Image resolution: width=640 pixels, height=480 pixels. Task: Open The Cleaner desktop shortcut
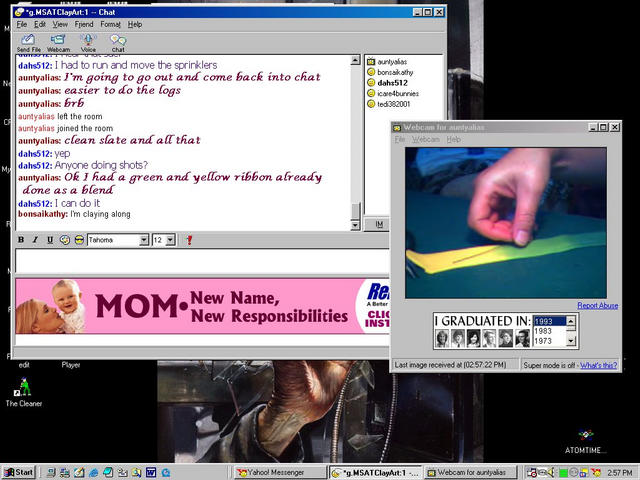(x=24, y=392)
